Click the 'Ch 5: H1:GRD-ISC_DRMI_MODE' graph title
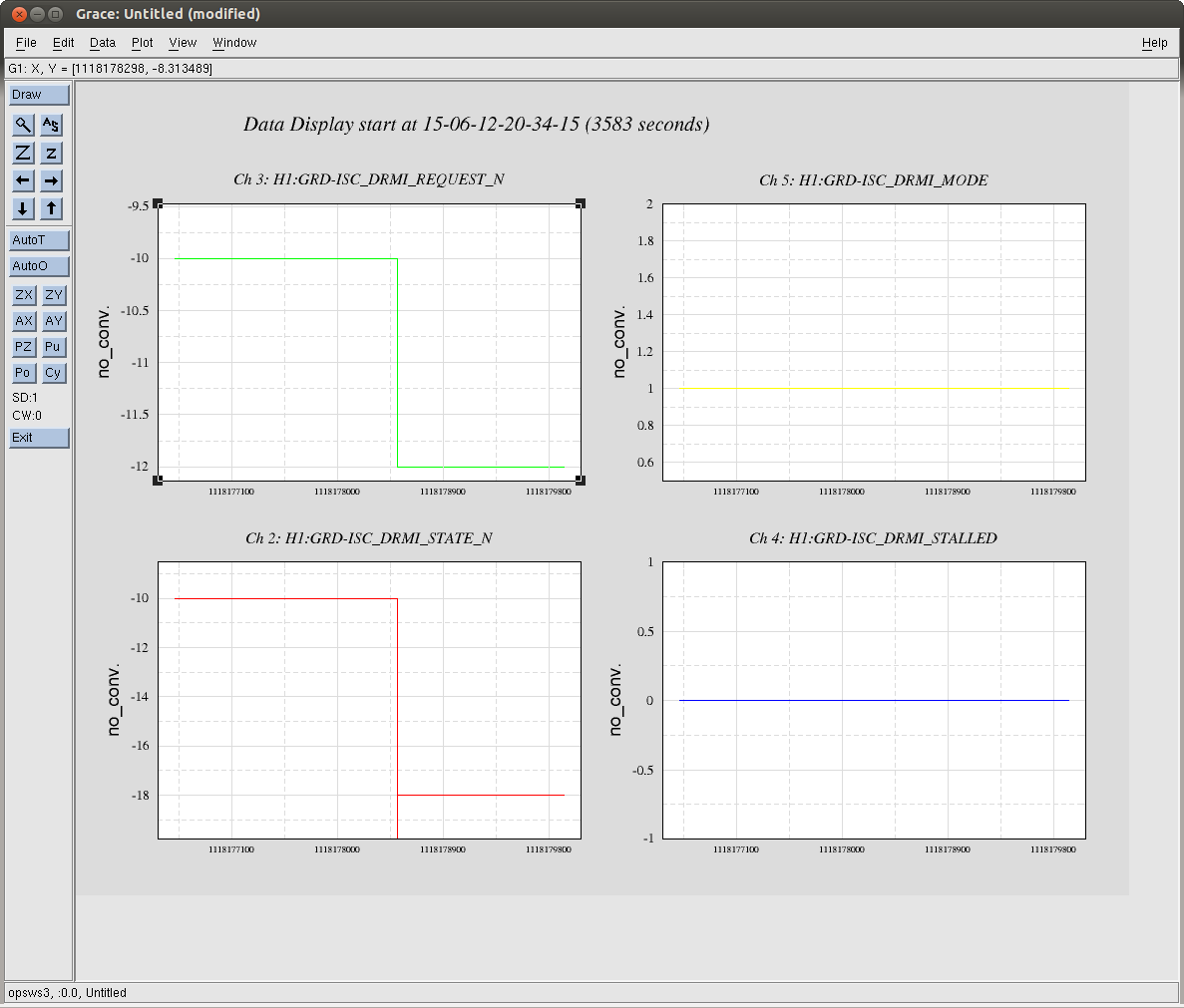Viewport: 1184px width, 1008px height. coord(874,180)
